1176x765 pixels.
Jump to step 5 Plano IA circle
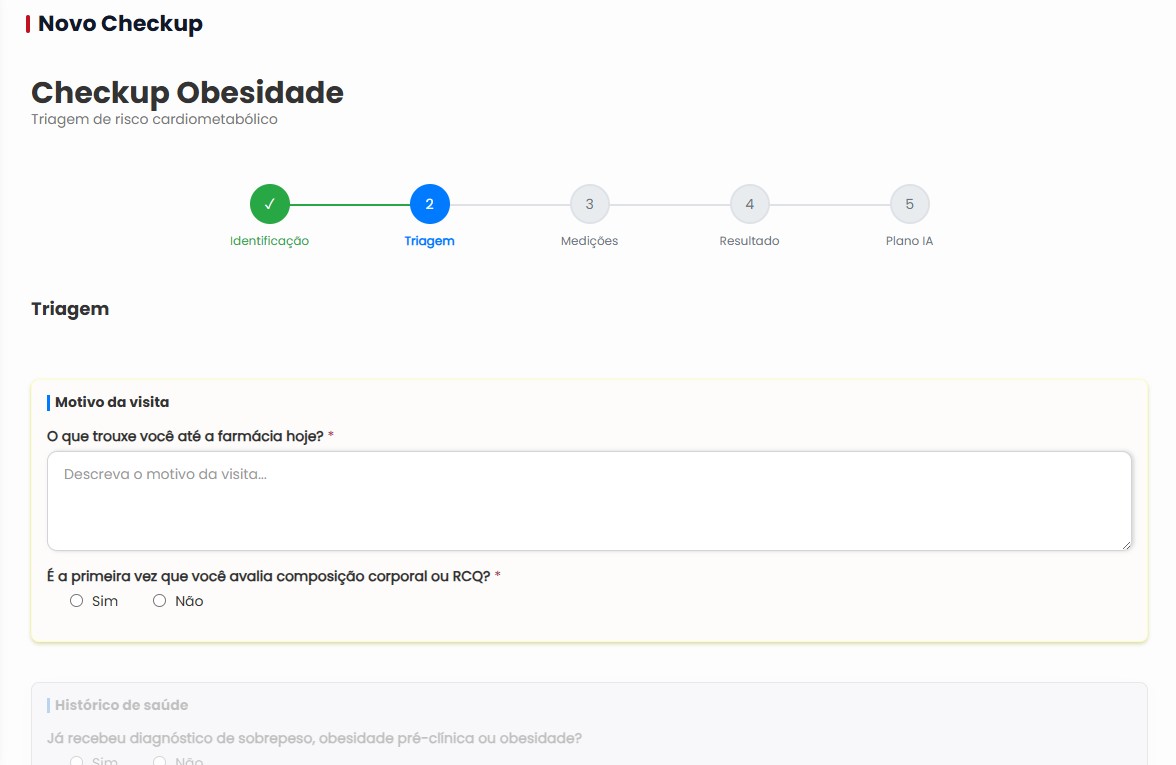point(909,204)
